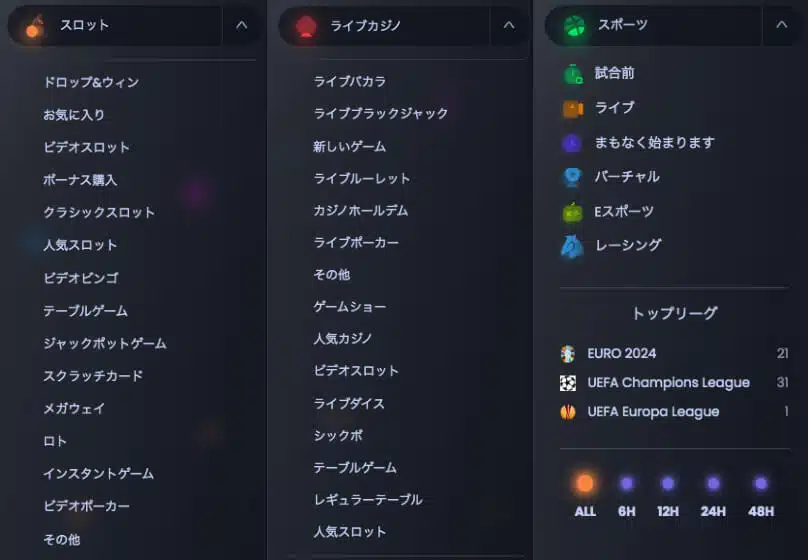Click the purple clock icon next to まもなく始まります
This screenshot has height=560, width=808.
tap(571, 143)
